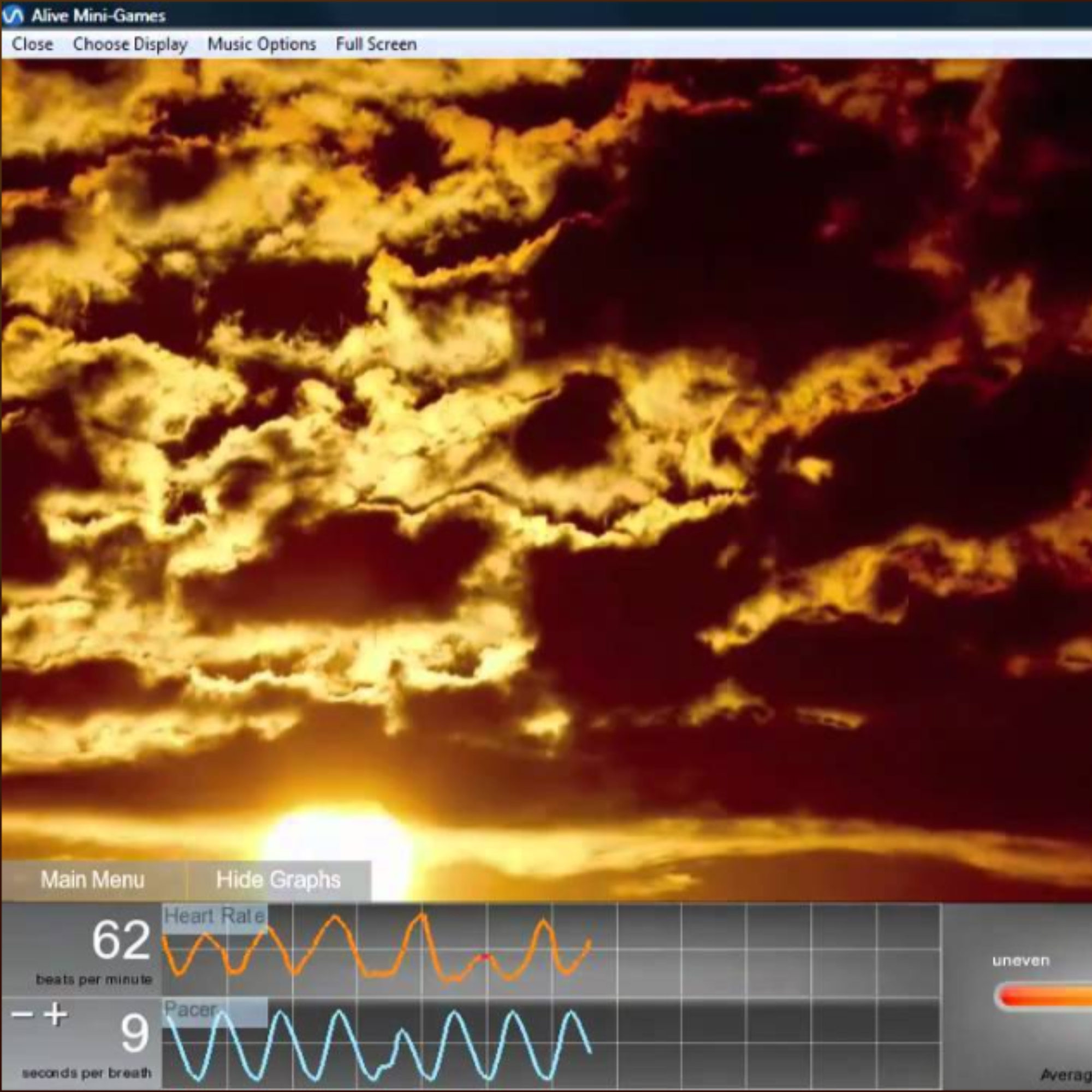1092x1092 pixels.
Task: Click the Hide Graphs button
Action: point(278,880)
